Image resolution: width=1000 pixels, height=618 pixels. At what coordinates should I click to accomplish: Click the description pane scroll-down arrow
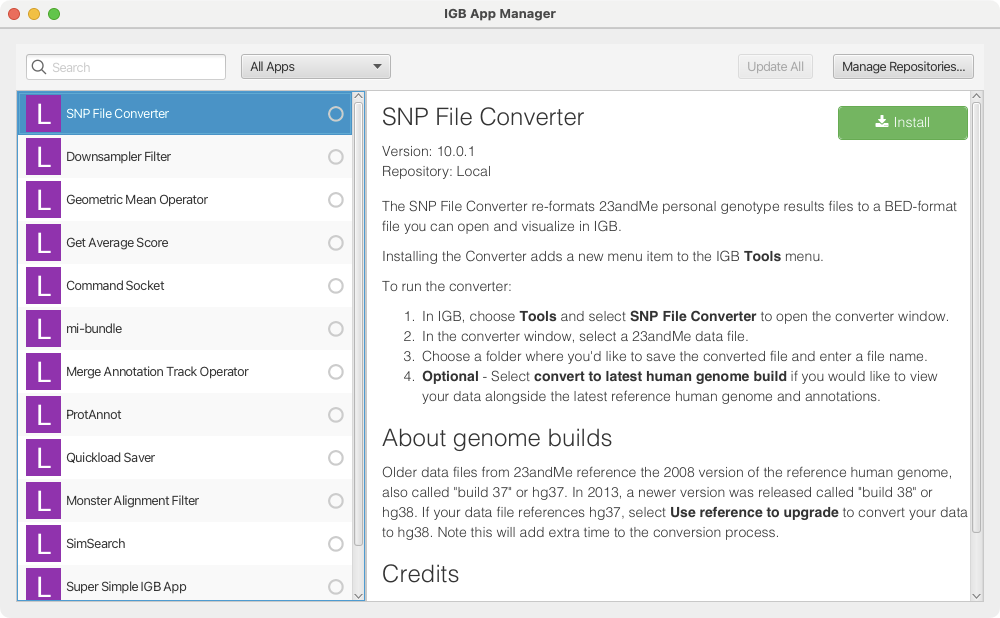(x=977, y=595)
